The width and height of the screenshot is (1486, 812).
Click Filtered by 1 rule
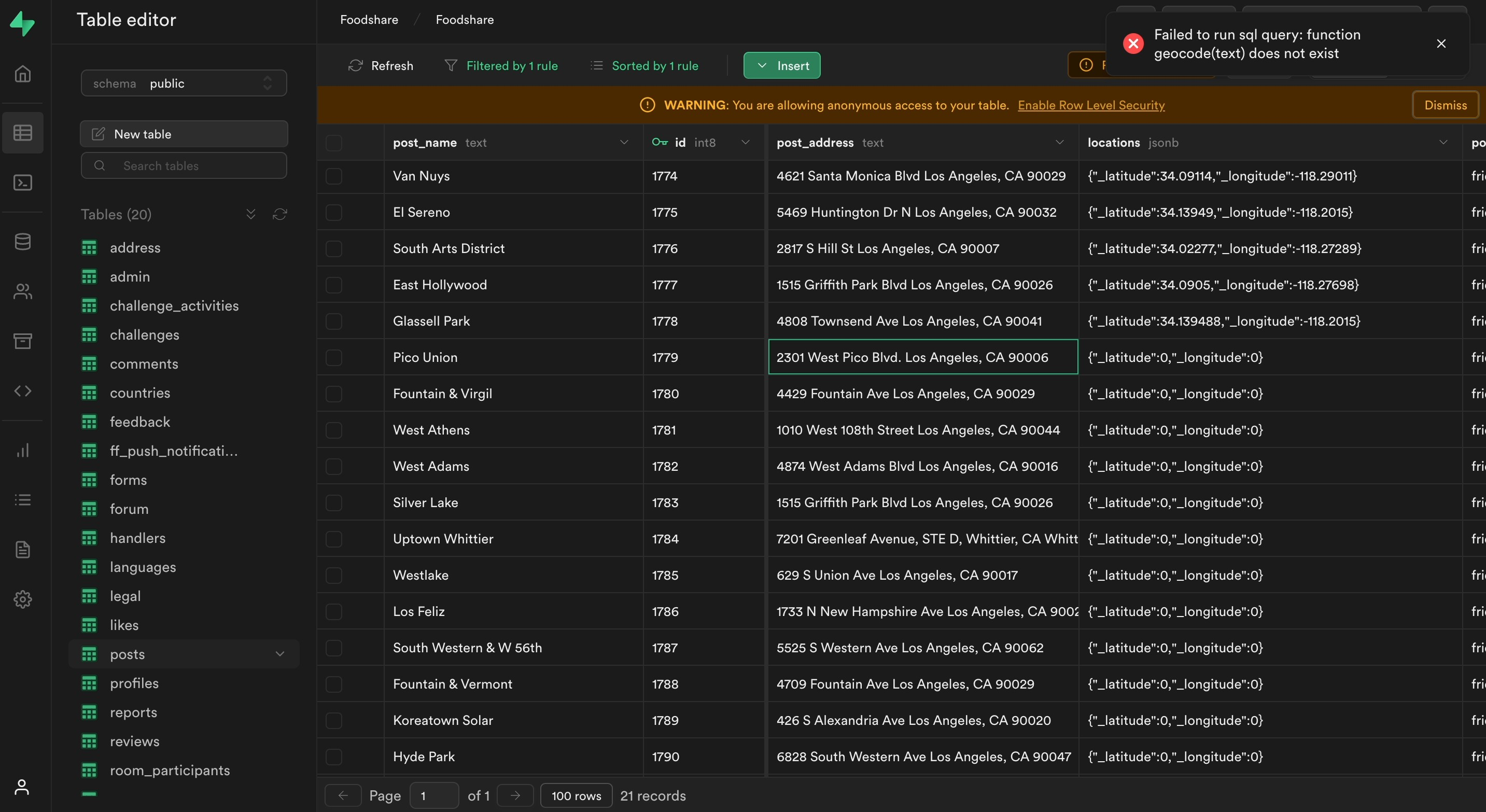(x=501, y=66)
